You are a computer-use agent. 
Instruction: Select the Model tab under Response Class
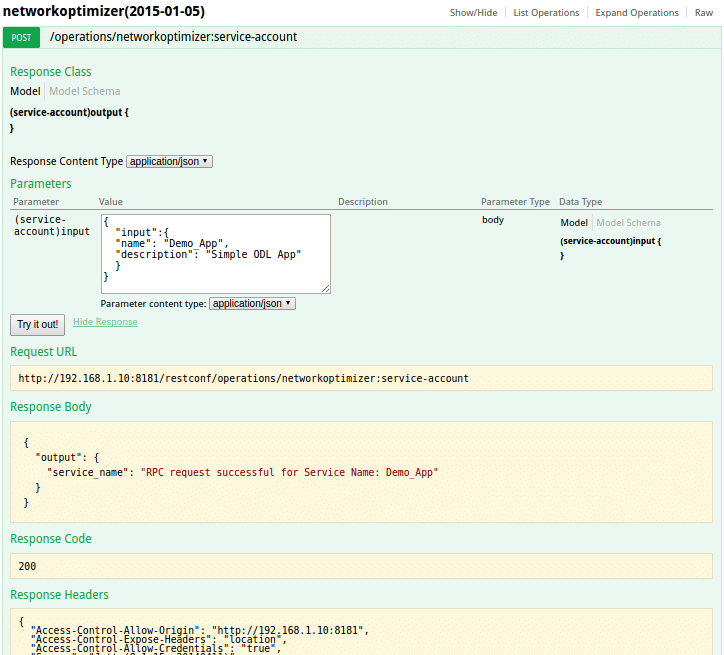tap(25, 91)
